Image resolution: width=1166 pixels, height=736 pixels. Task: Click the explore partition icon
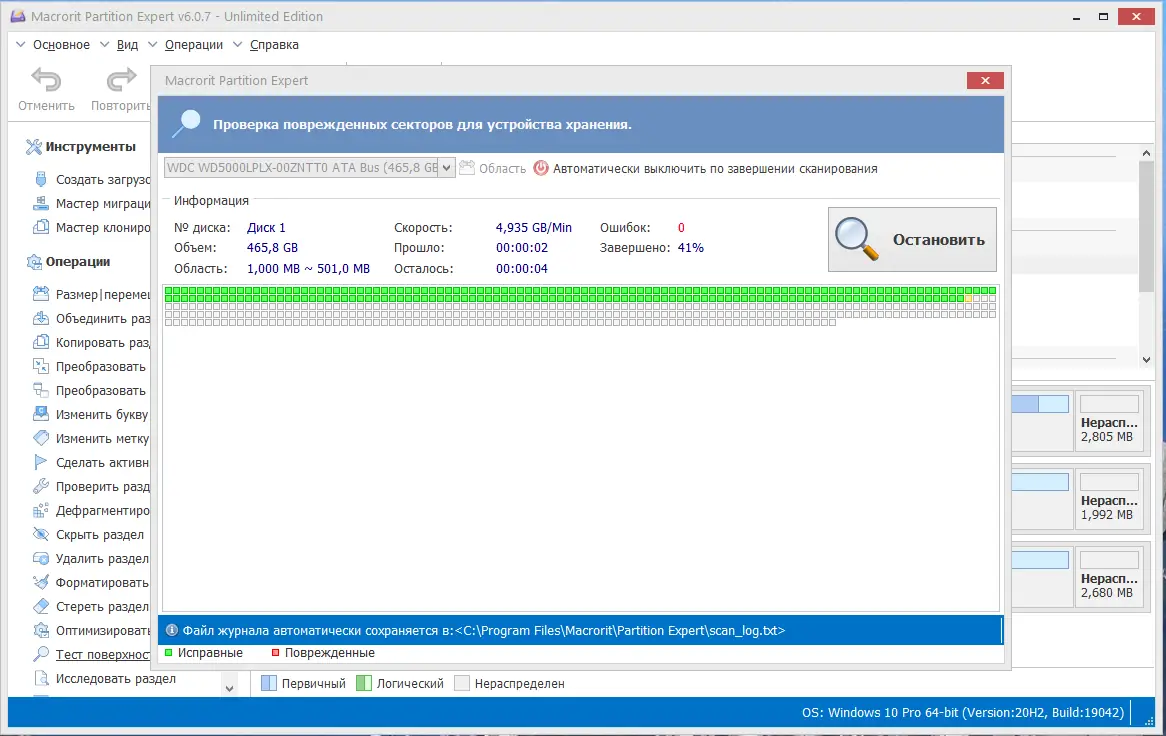pos(41,678)
